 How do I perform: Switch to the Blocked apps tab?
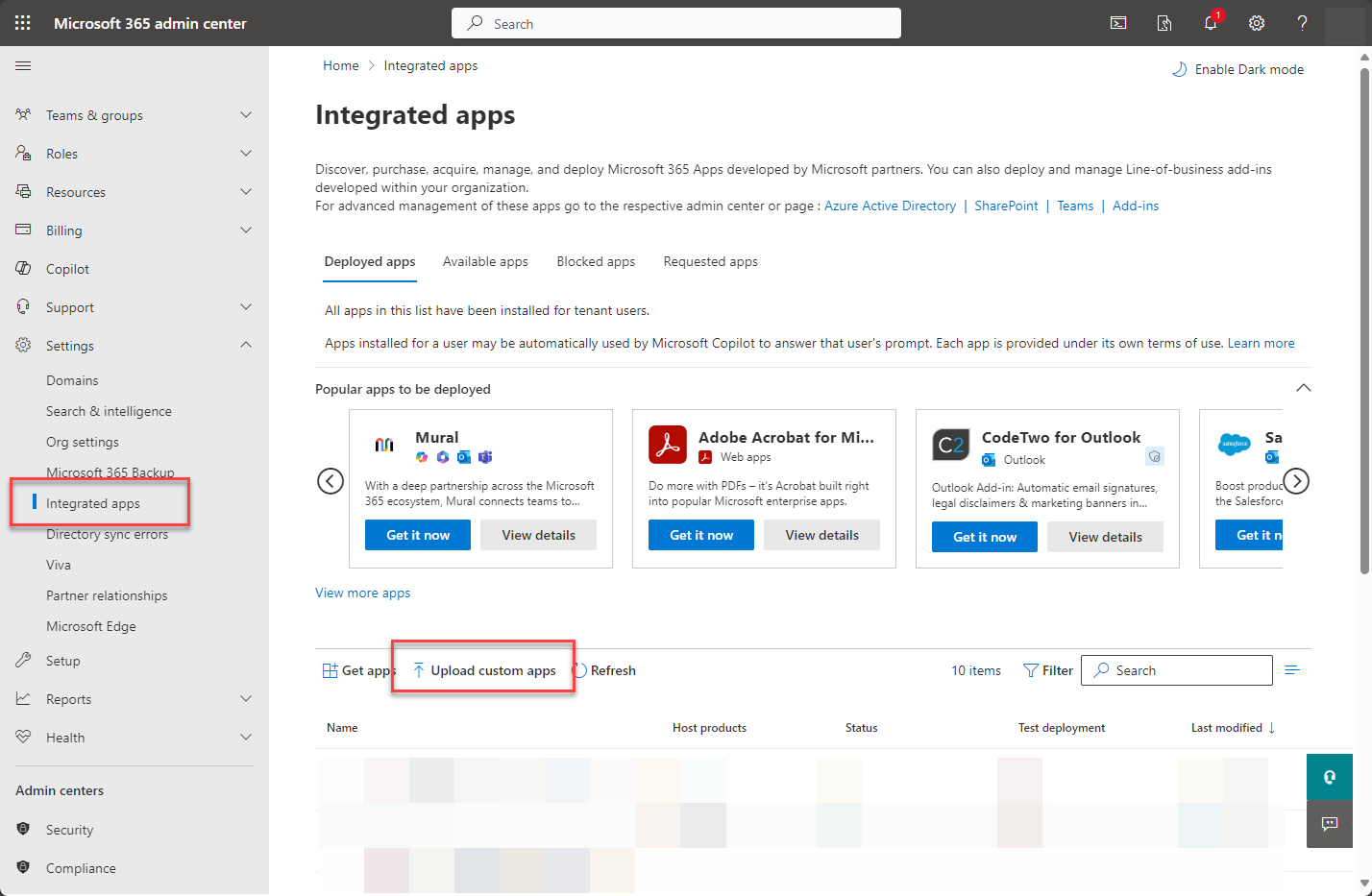tap(596, 261)
